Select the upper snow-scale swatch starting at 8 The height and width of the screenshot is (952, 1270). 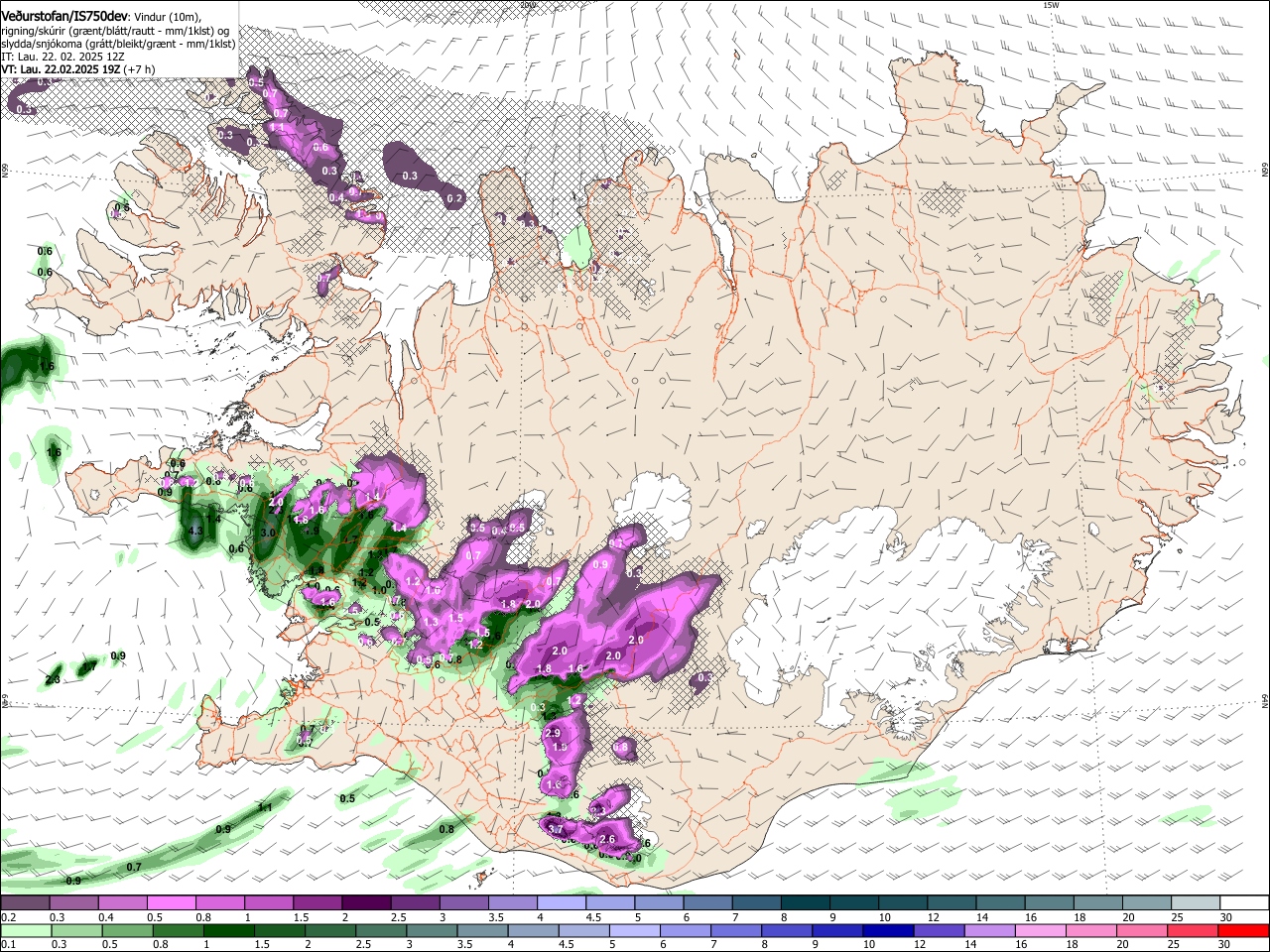point(806,903)
